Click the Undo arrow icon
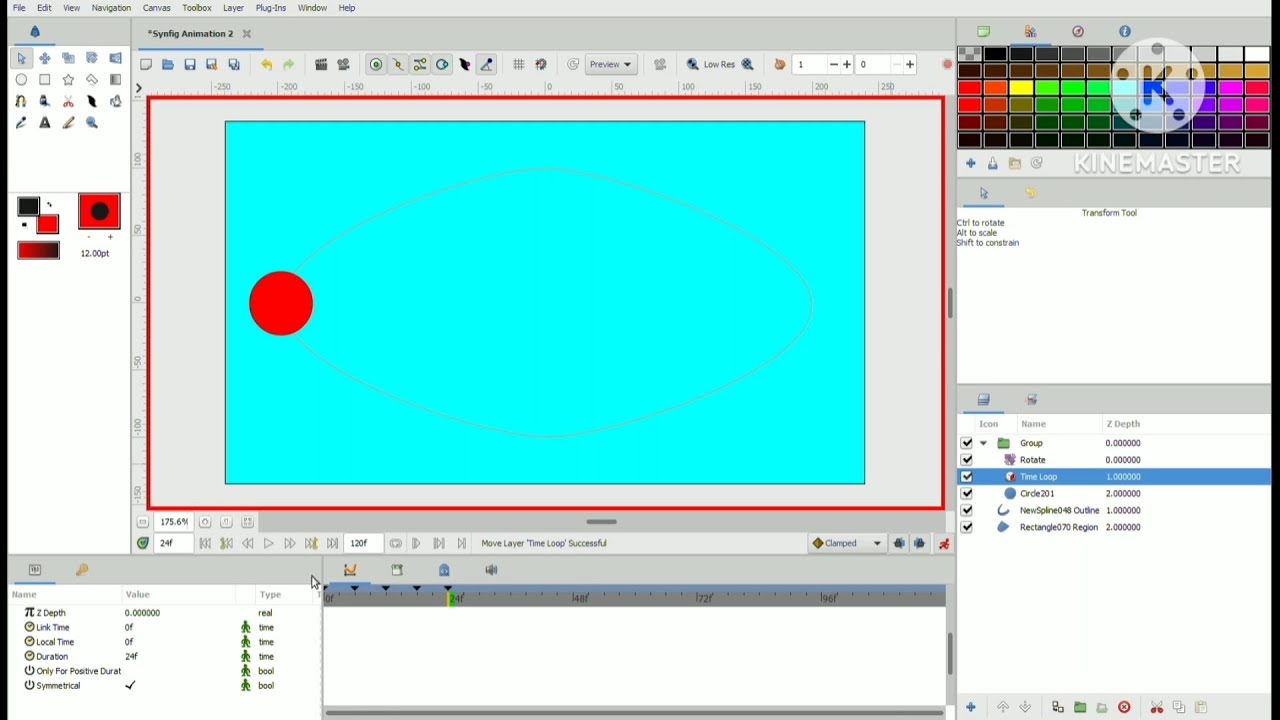Image resolution: width=1280 pixels, height=720 pixels. pyautogui.click(x=267, y=65)
